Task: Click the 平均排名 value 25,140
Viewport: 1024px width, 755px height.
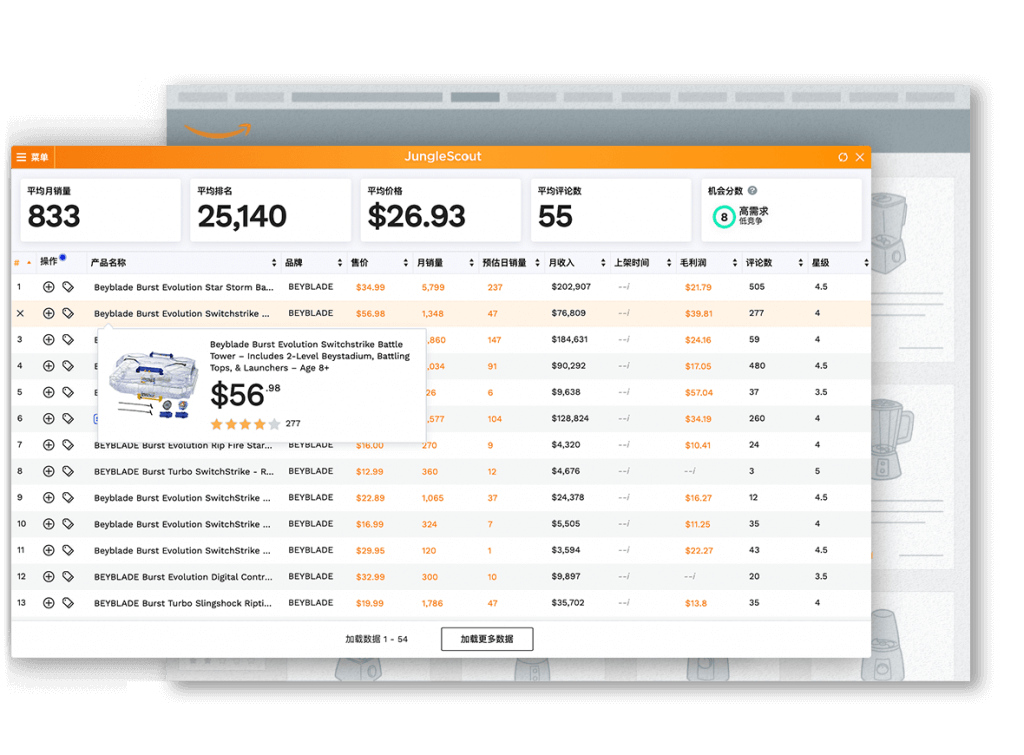Action: 242,216
